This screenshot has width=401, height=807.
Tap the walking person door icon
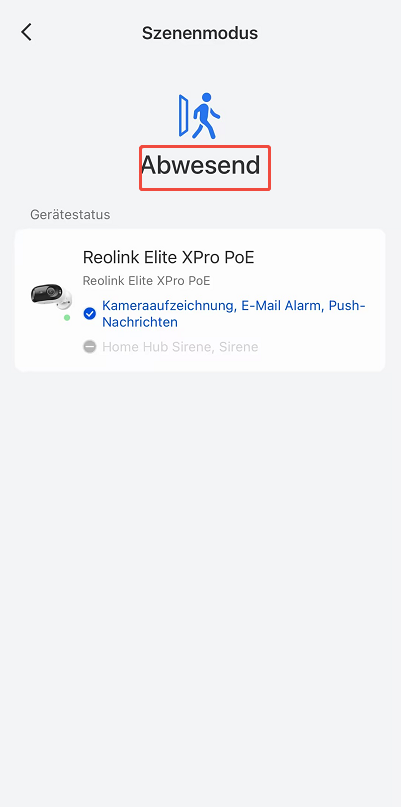coord(200,116)
